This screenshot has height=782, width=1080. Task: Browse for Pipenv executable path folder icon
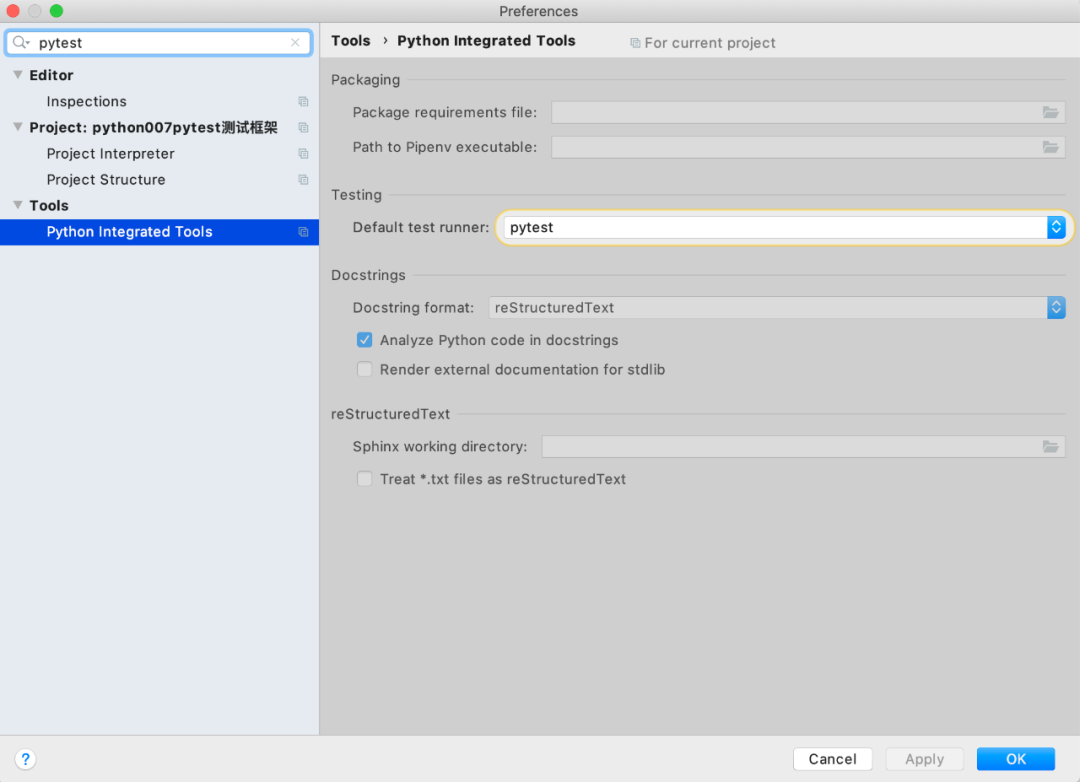pos(1050,147)
